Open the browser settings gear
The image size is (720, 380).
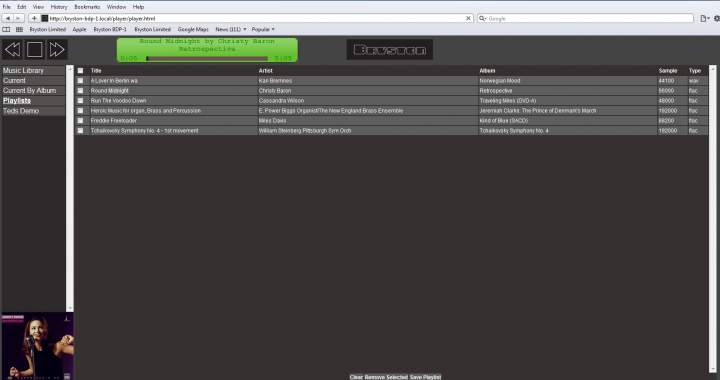point(716,18)
